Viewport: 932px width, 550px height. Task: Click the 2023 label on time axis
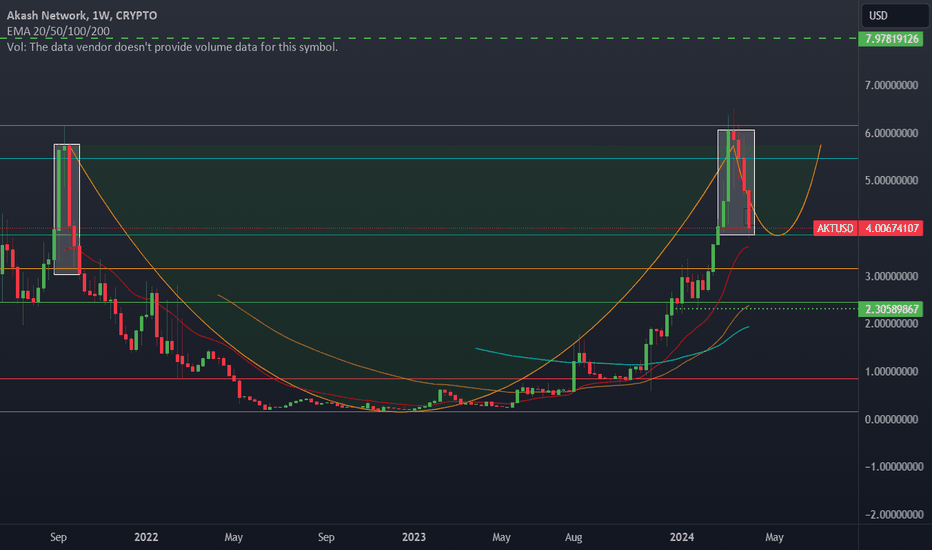pyautogui.click(x=414, y=537)
